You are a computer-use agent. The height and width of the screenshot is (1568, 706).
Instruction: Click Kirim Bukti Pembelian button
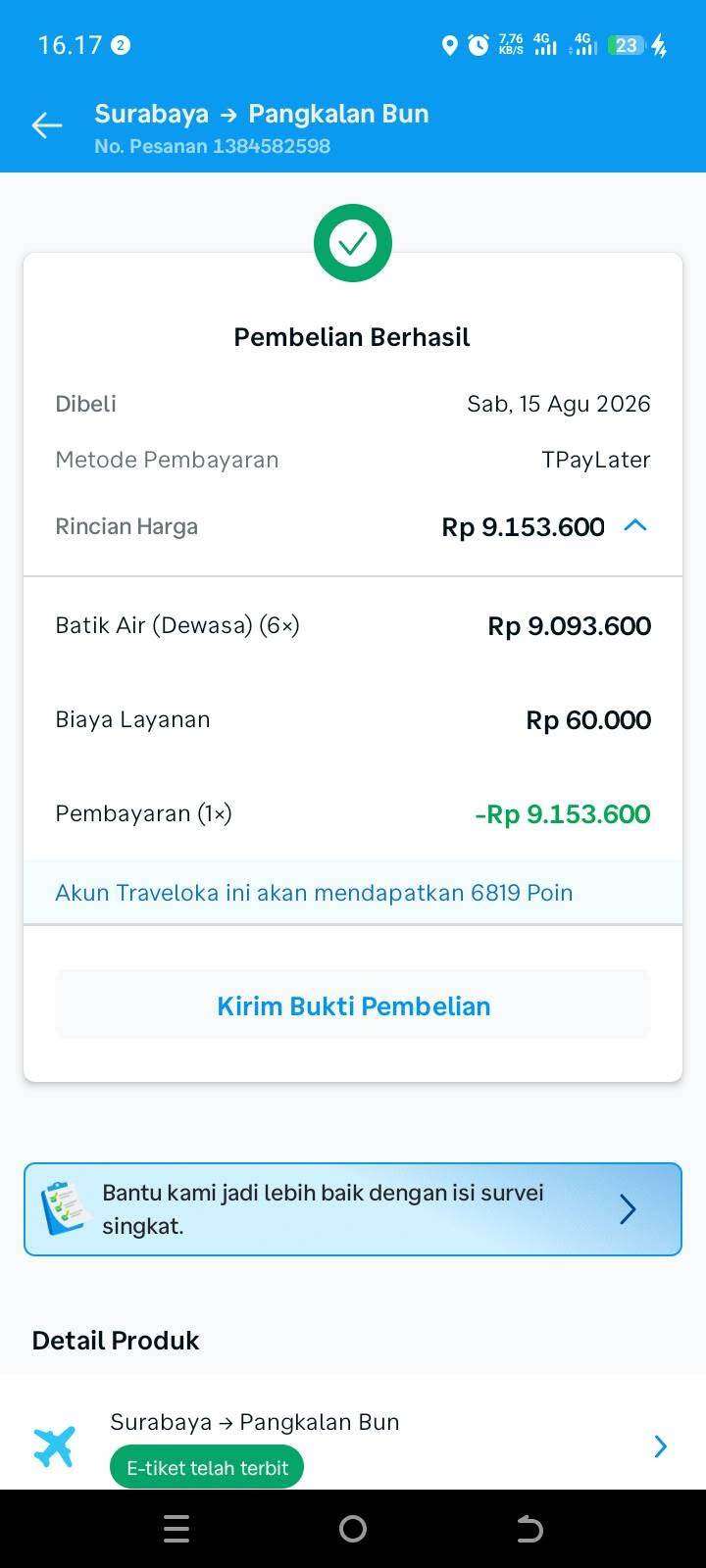click(x=353, y=1005)
